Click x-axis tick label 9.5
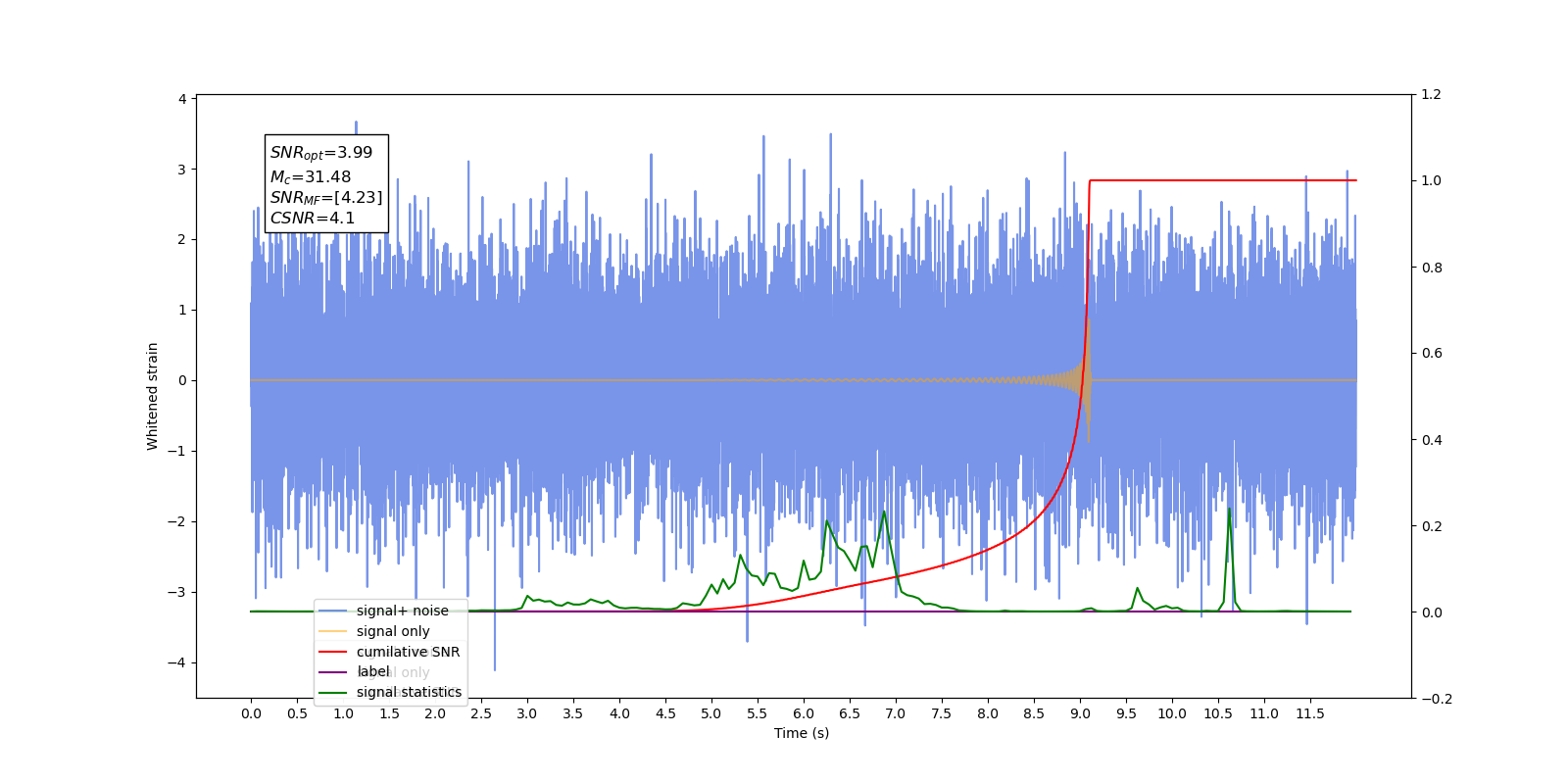This screenshot has width=1568, height=784. 1126,713
